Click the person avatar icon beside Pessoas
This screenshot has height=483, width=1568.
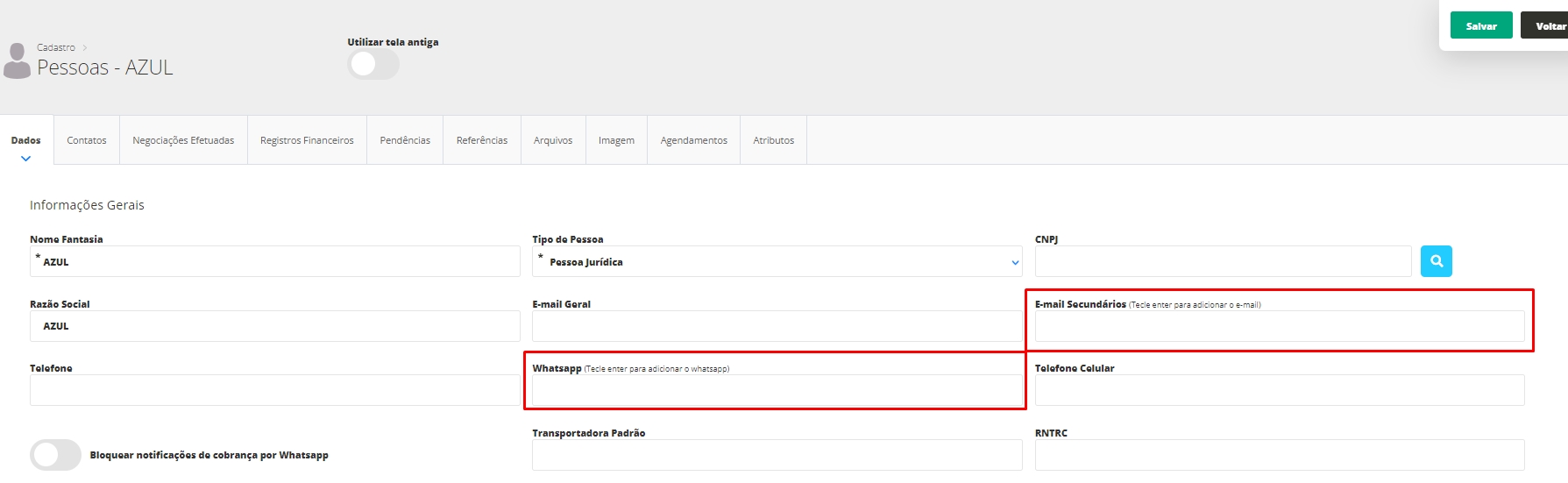(17, 61)
